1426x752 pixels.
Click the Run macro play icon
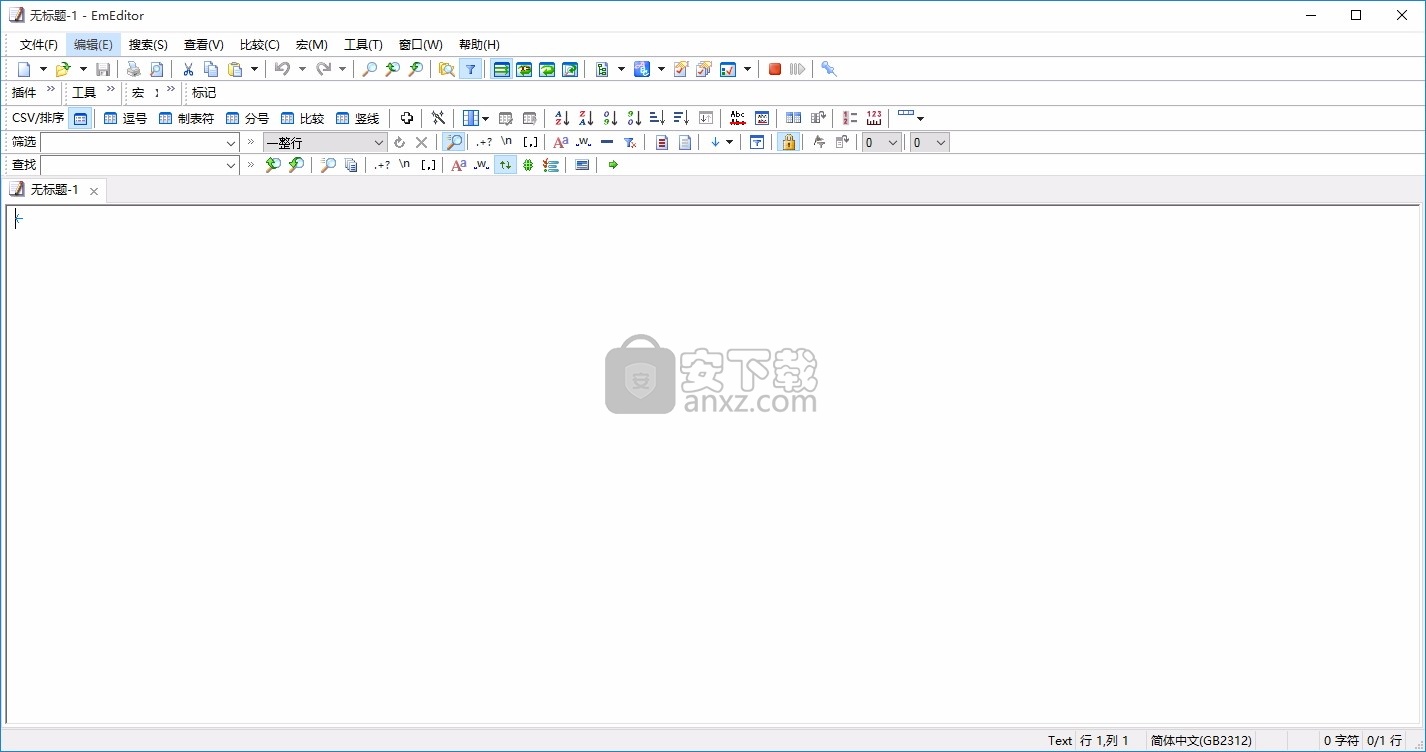[797, 69]
